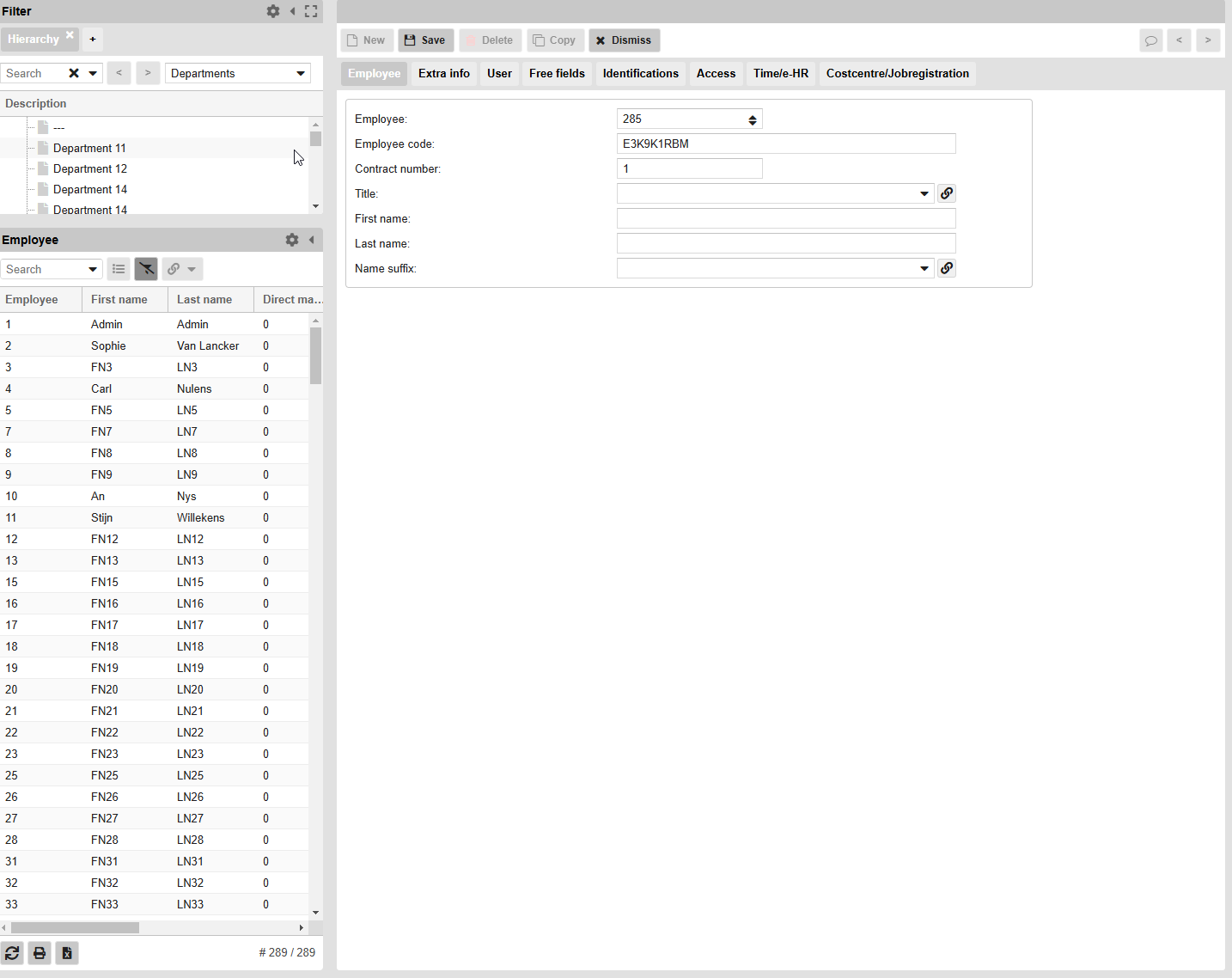Viewport: 1232px width, 978px height.
Task: Close the Hierarchy filter tab
Action: (70, 35)
